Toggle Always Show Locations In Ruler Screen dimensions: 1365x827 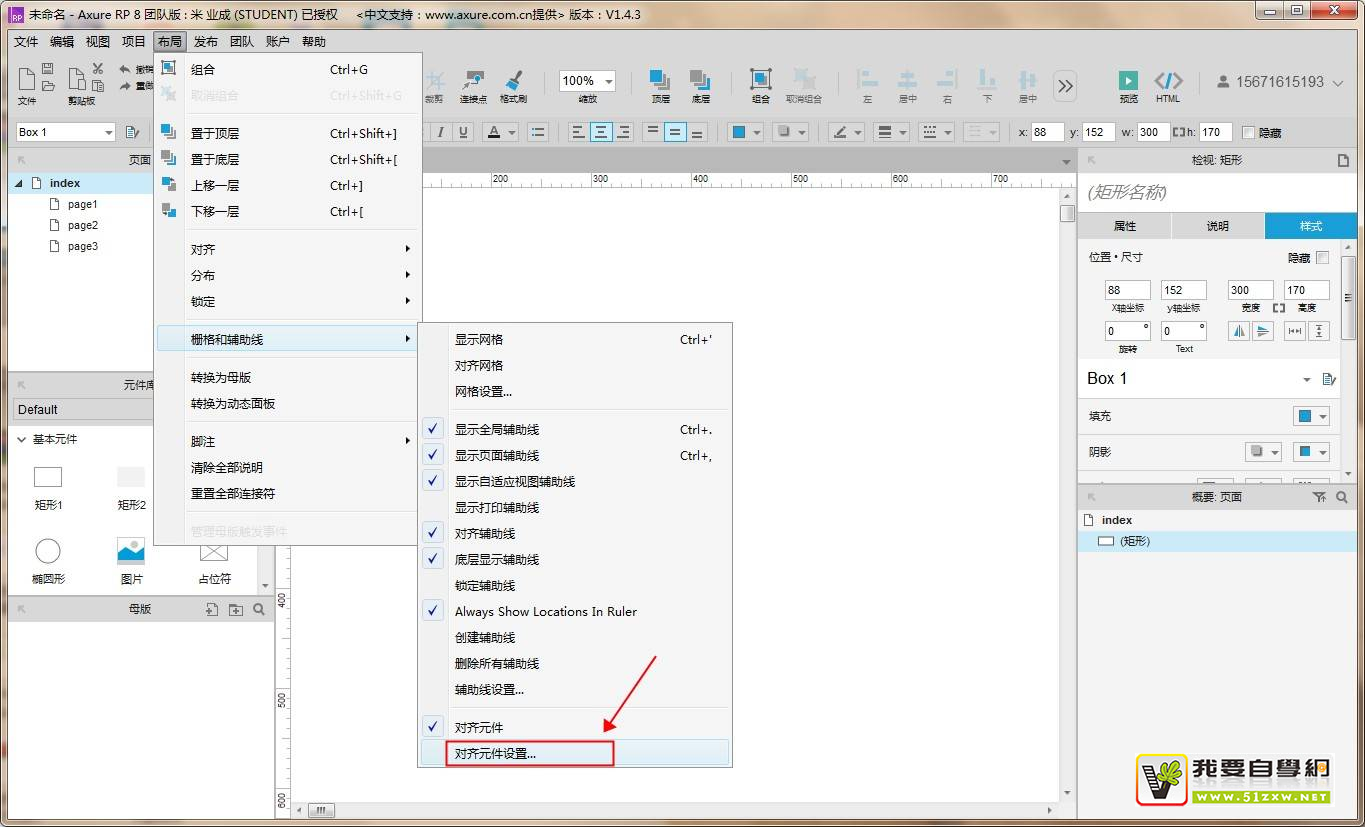[574, 611]
